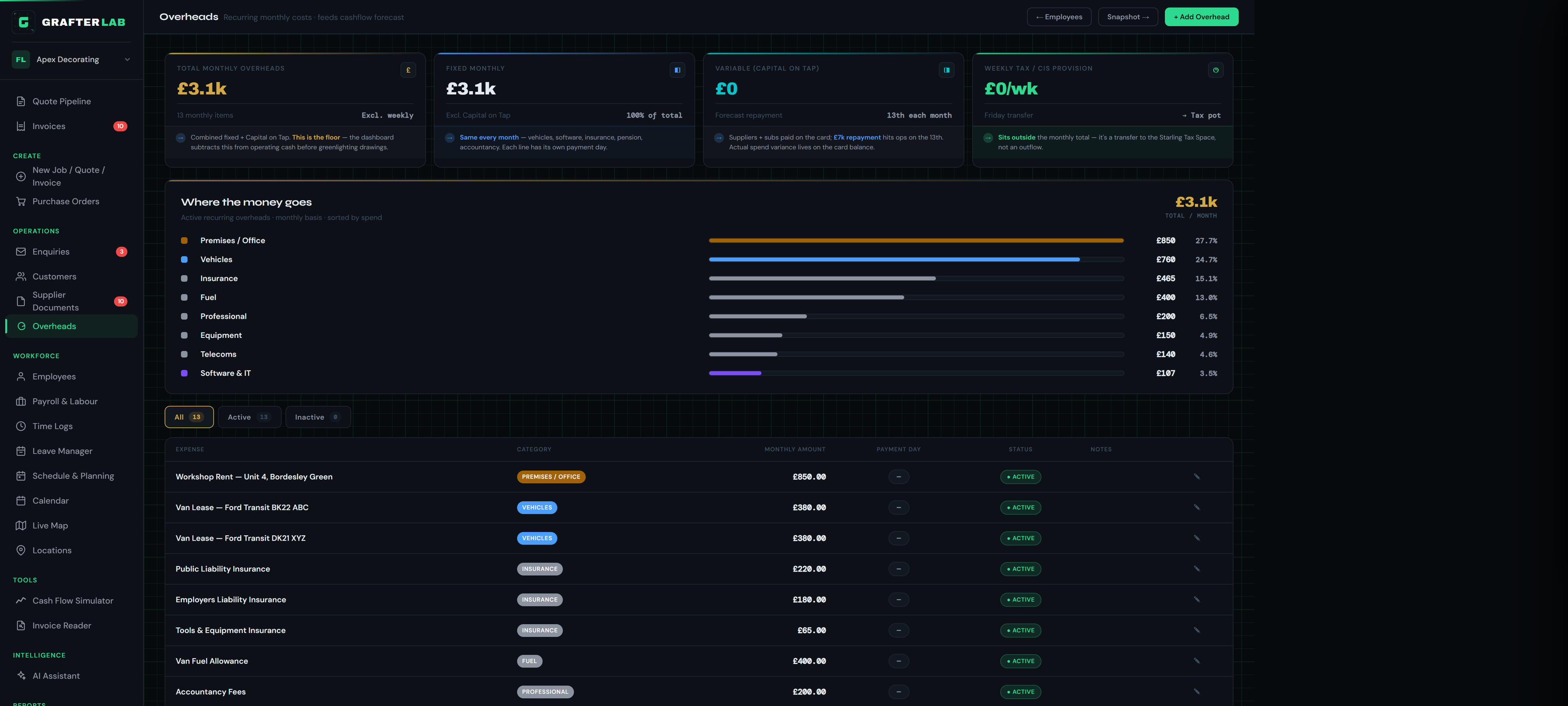The height and width of the screenshot is (706, 1568).
Task: Click Professional 6.5% percentage
Action: click(x=1208, y=317)
